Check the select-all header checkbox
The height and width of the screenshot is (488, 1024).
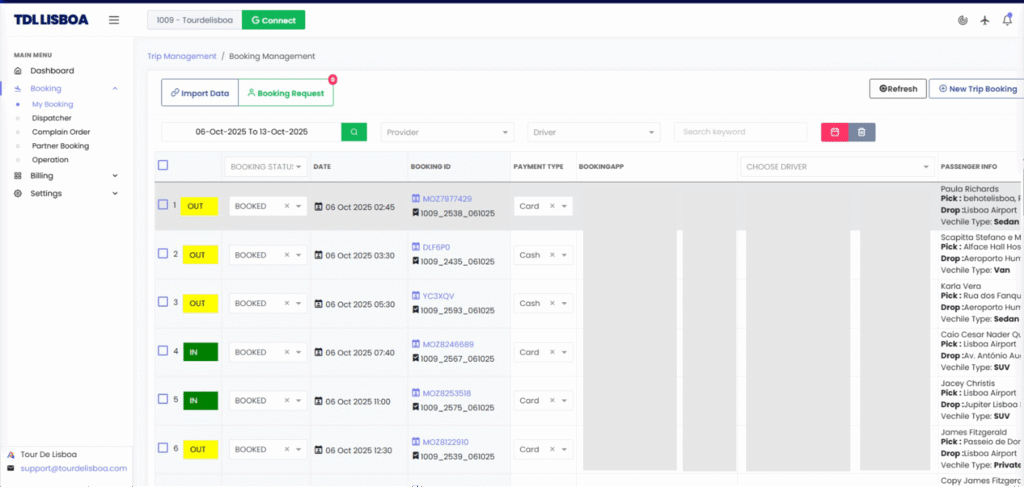click(x=163, y=166)
